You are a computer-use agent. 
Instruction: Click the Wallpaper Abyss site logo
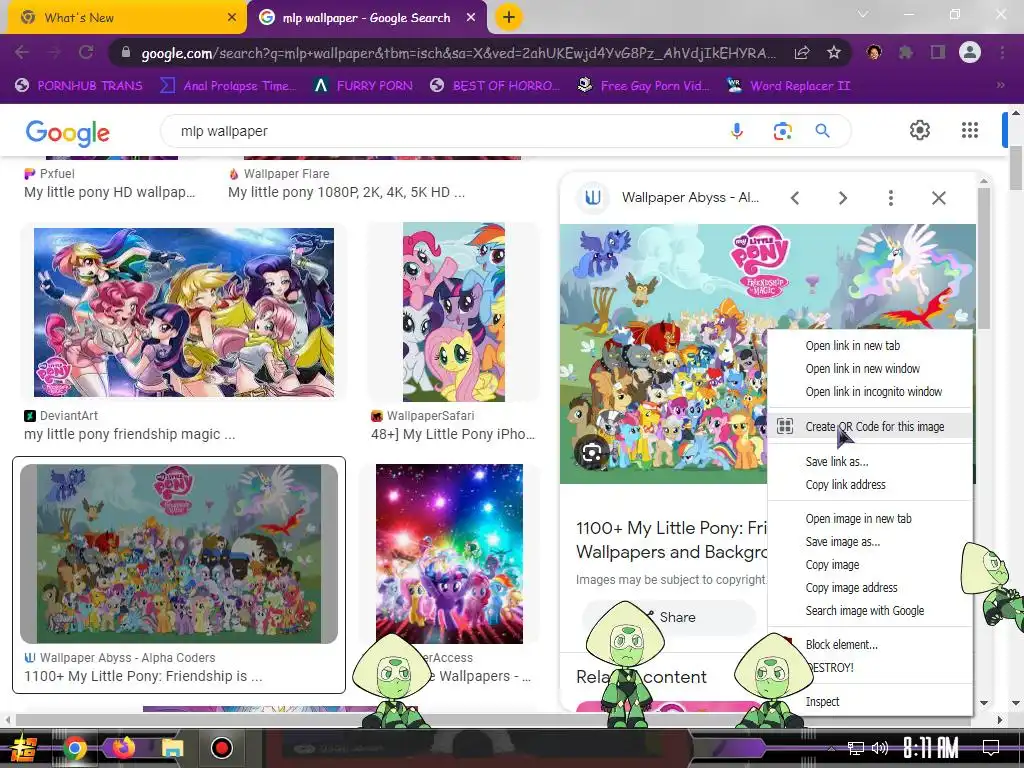[593, 197]
